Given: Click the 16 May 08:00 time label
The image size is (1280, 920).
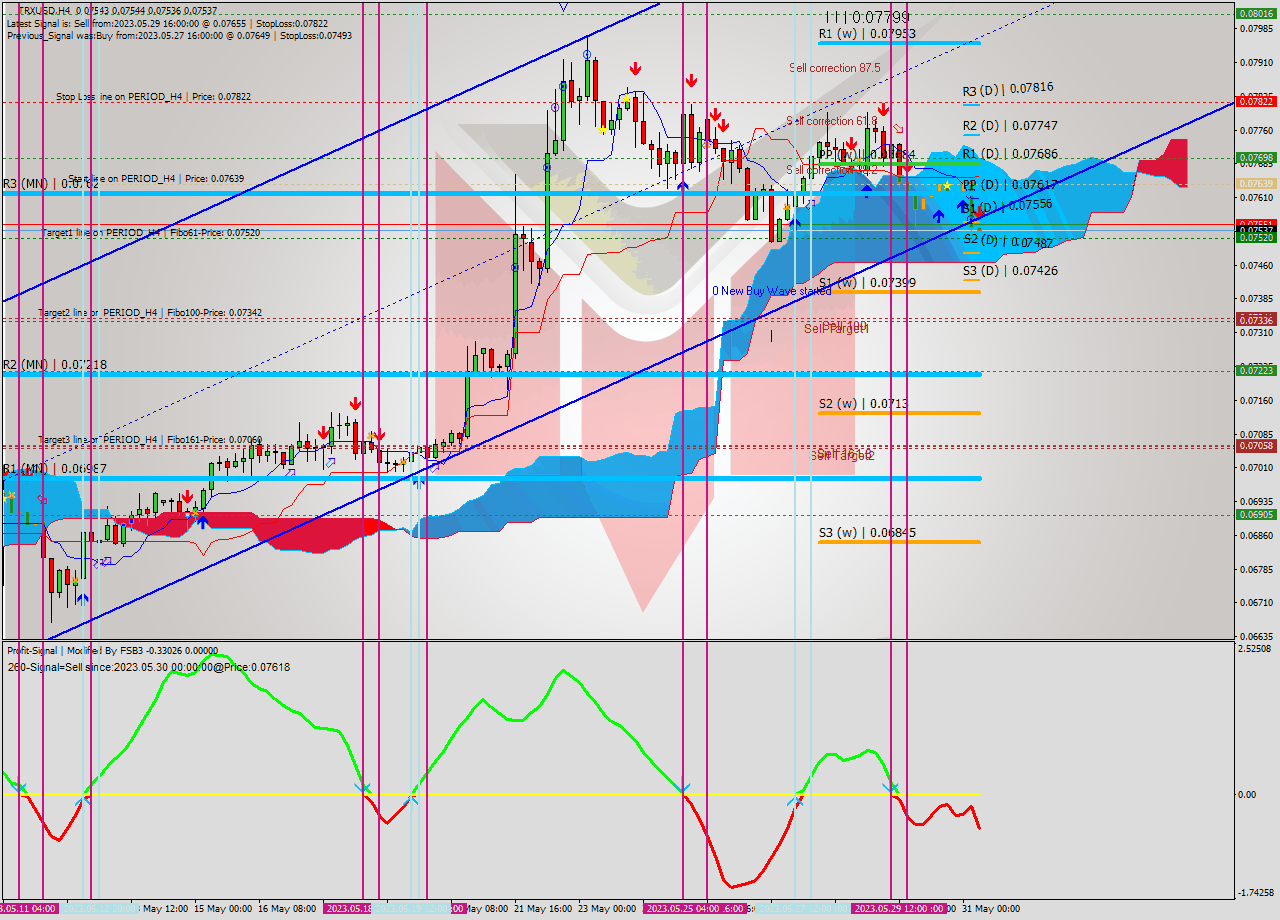Looking at the screenshot, I should (287, 909).
